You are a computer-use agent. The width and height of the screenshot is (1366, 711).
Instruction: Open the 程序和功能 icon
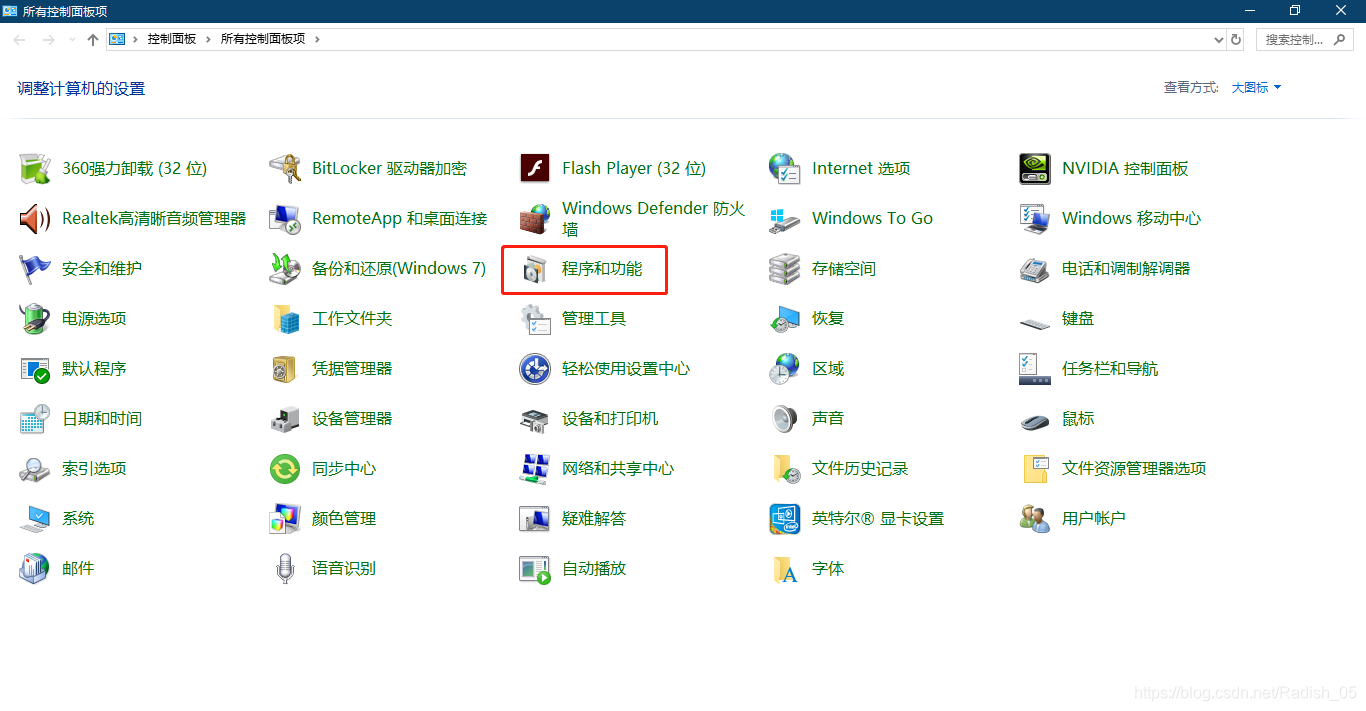pyautogui.click(x=535, y=269)
